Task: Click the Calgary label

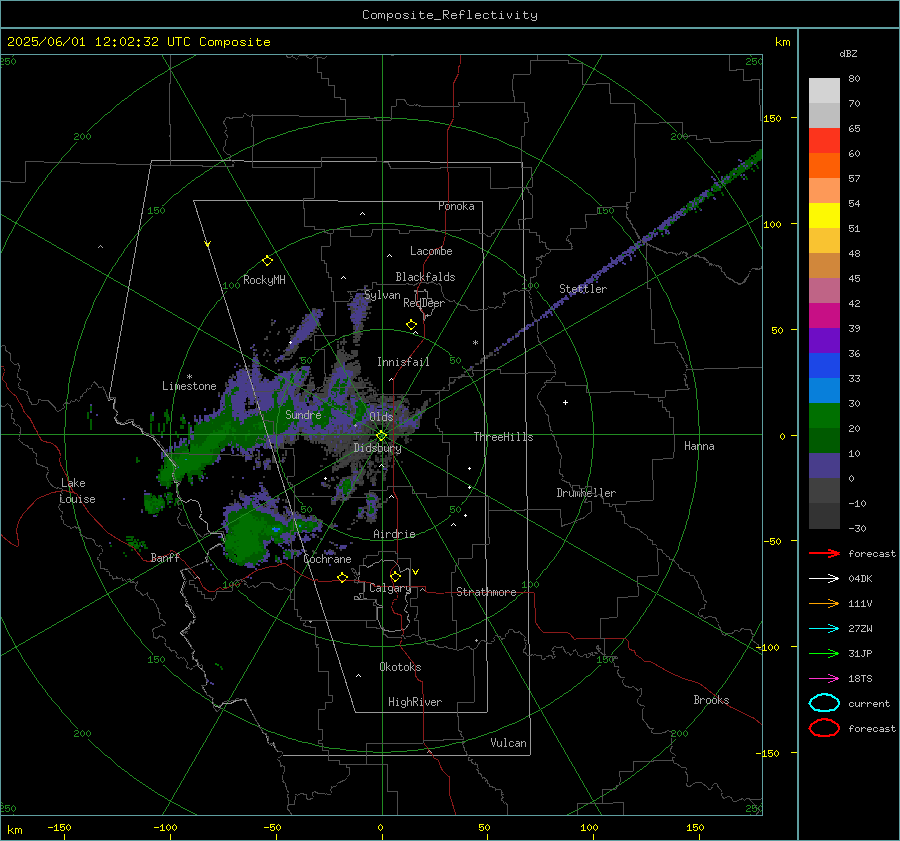Action: click(x=390, y=588)
